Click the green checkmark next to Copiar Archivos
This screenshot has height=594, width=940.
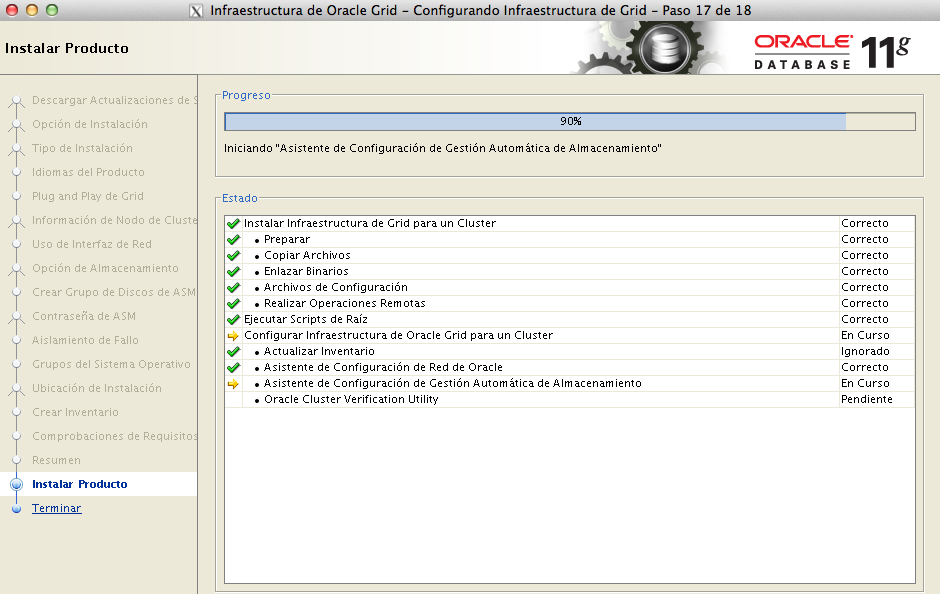(233, 256)
